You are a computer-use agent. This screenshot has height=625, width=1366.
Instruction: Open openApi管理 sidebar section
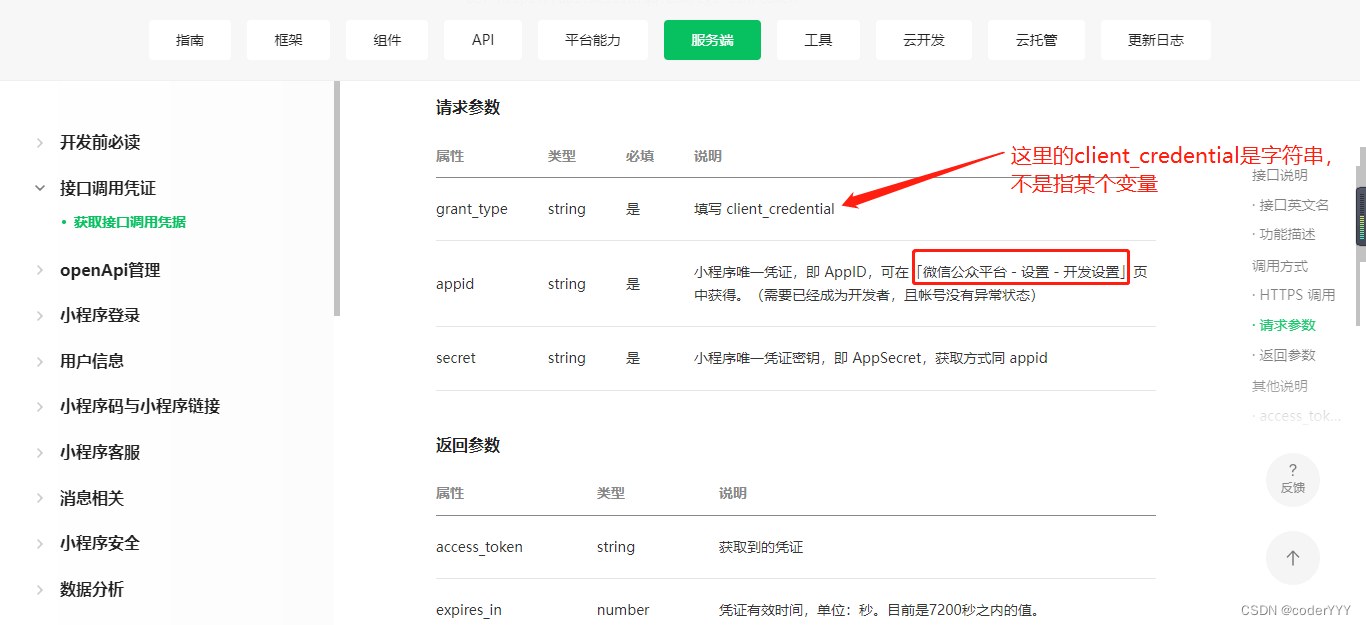110,270
